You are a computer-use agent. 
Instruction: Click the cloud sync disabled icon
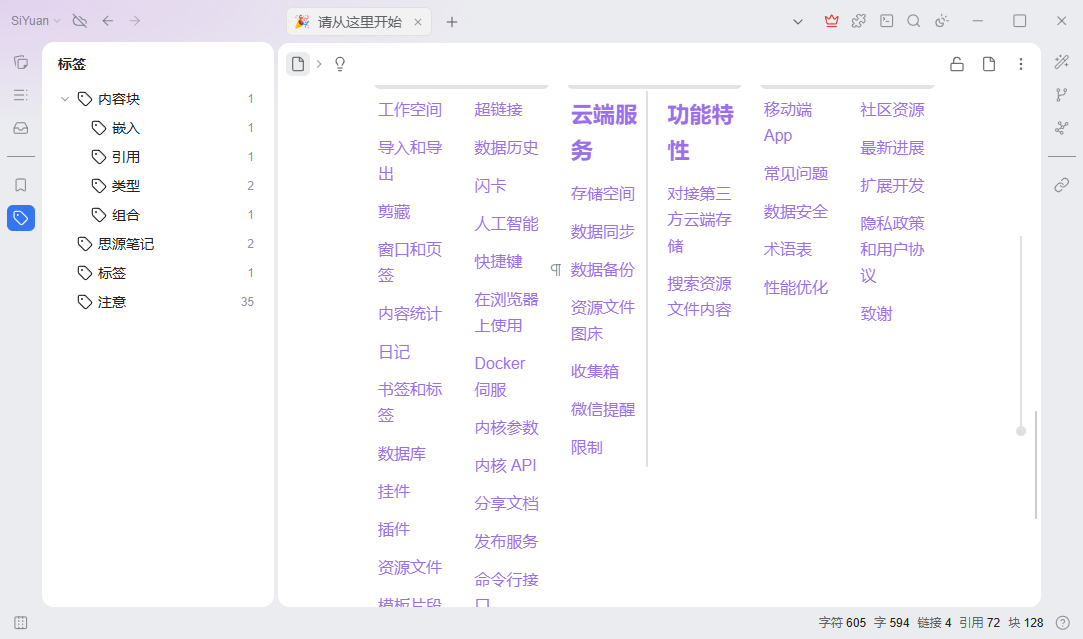point(79,21)
